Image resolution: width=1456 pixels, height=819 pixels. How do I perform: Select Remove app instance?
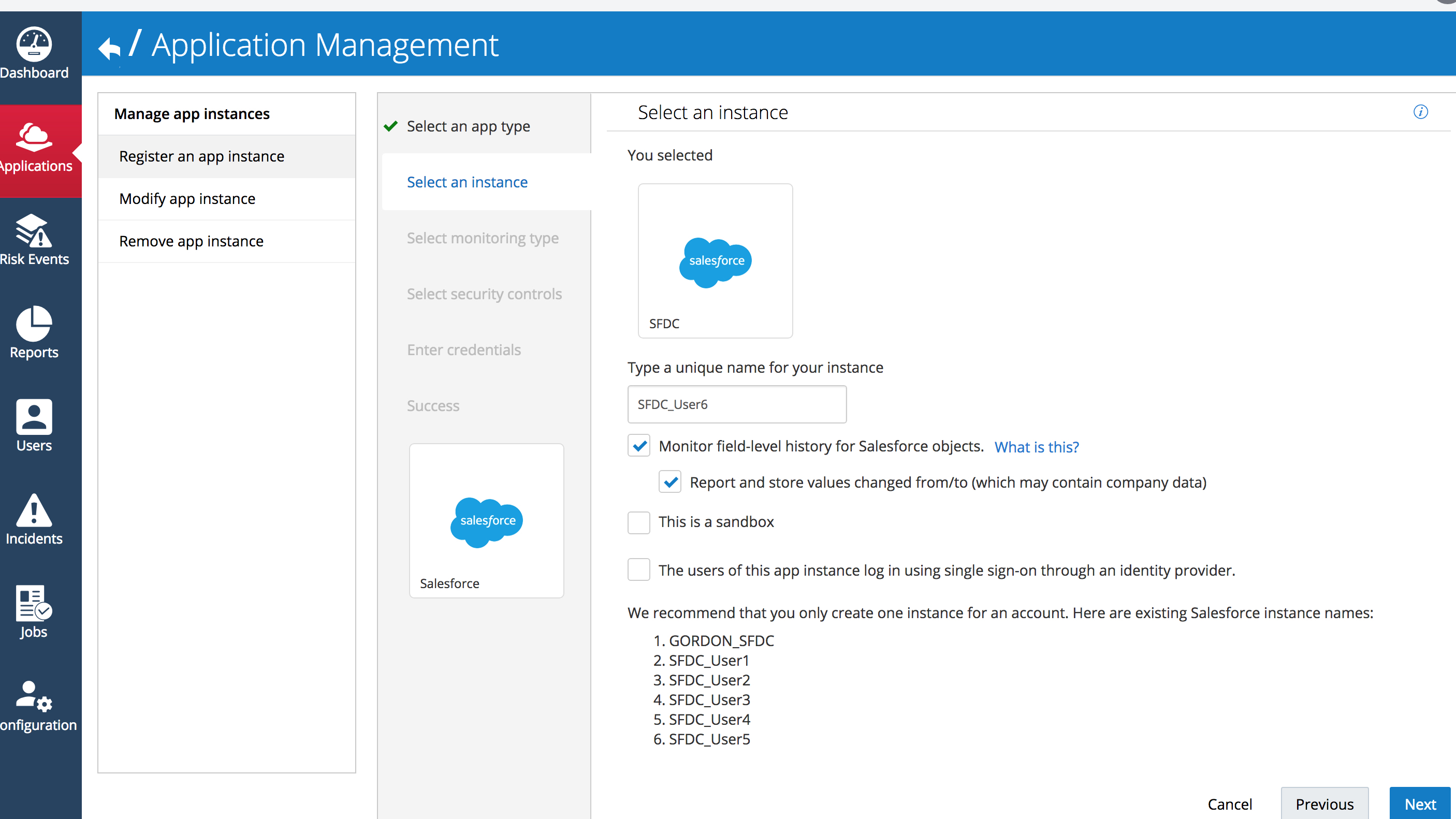coord(227,241)
